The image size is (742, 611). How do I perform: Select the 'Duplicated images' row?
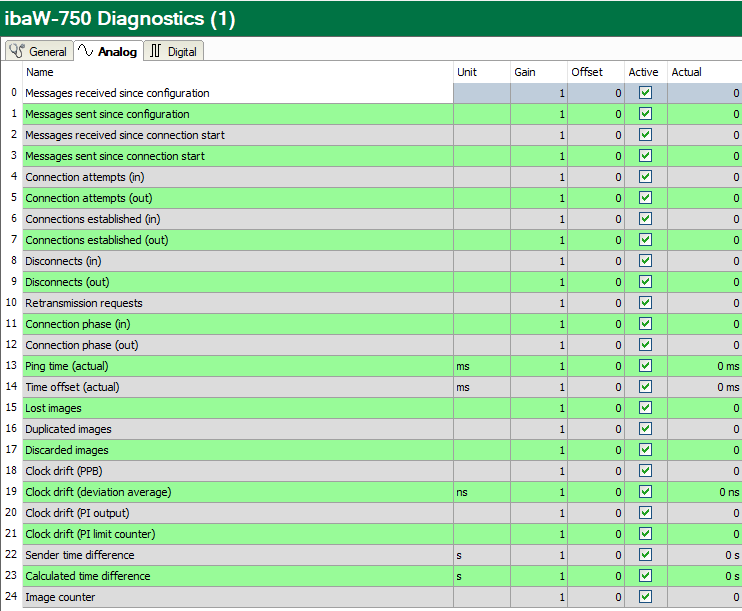pos(382,429)
